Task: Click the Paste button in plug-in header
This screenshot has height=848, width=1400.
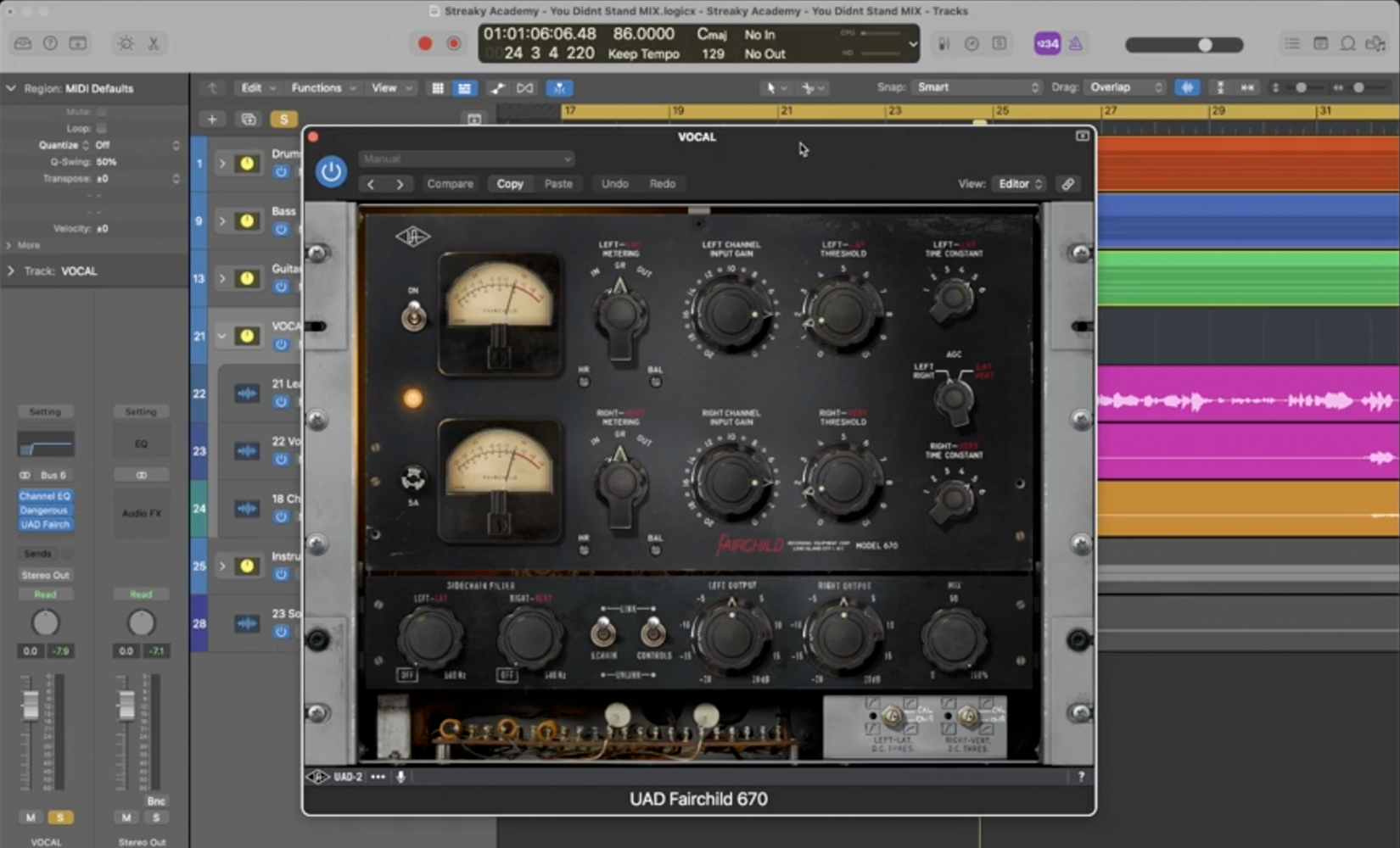Action: (558, 184)
